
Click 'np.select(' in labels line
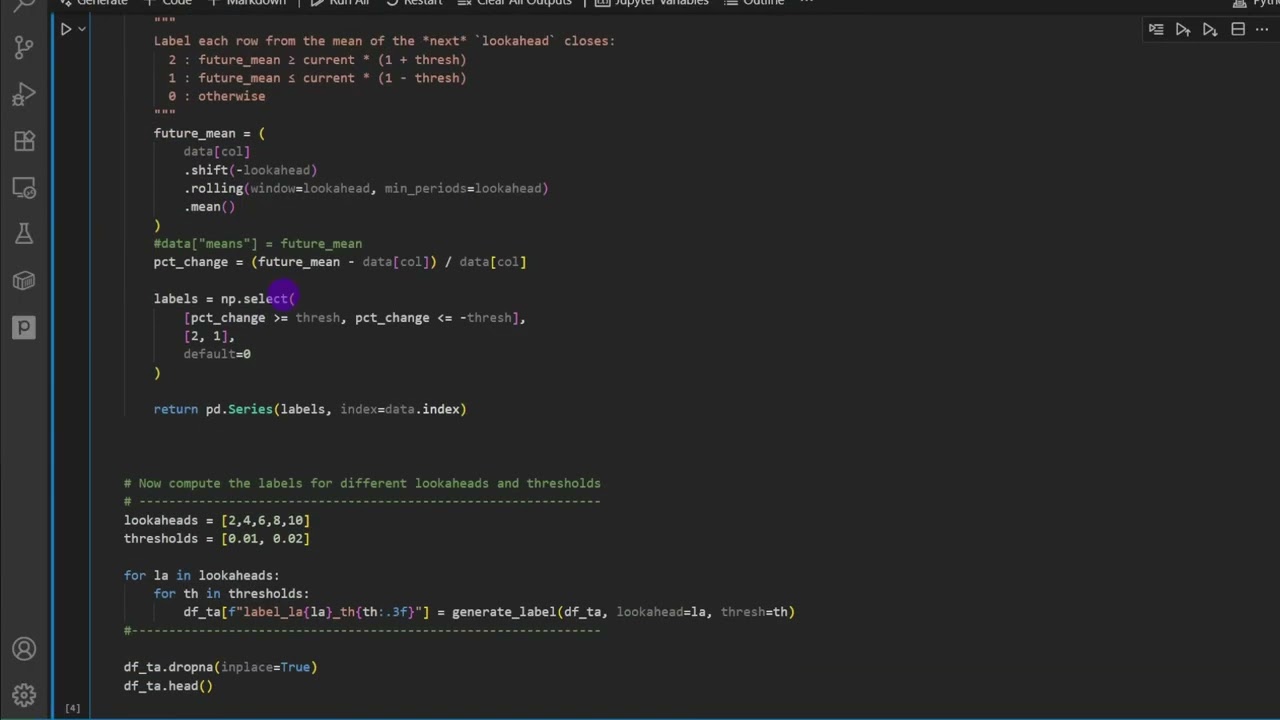pos(258,299)
